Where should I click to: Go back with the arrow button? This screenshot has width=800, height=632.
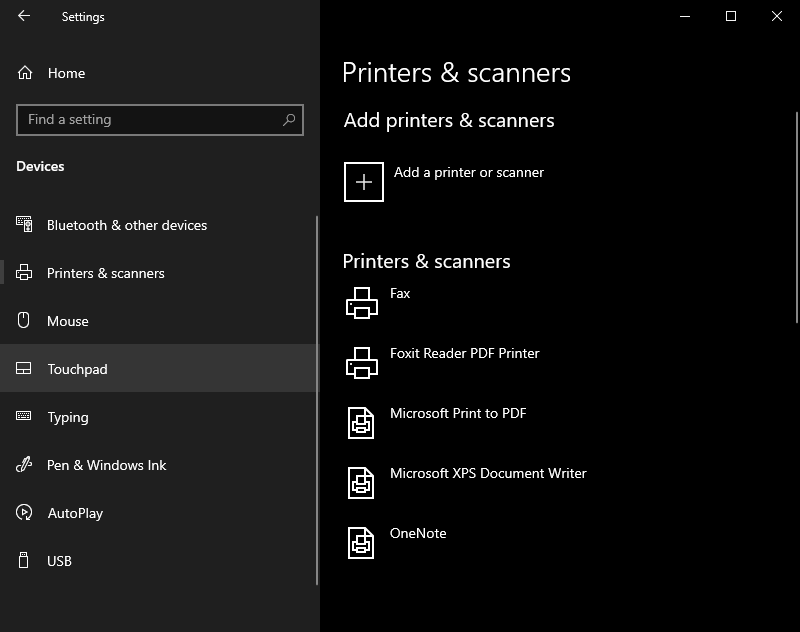coord(24,16)
